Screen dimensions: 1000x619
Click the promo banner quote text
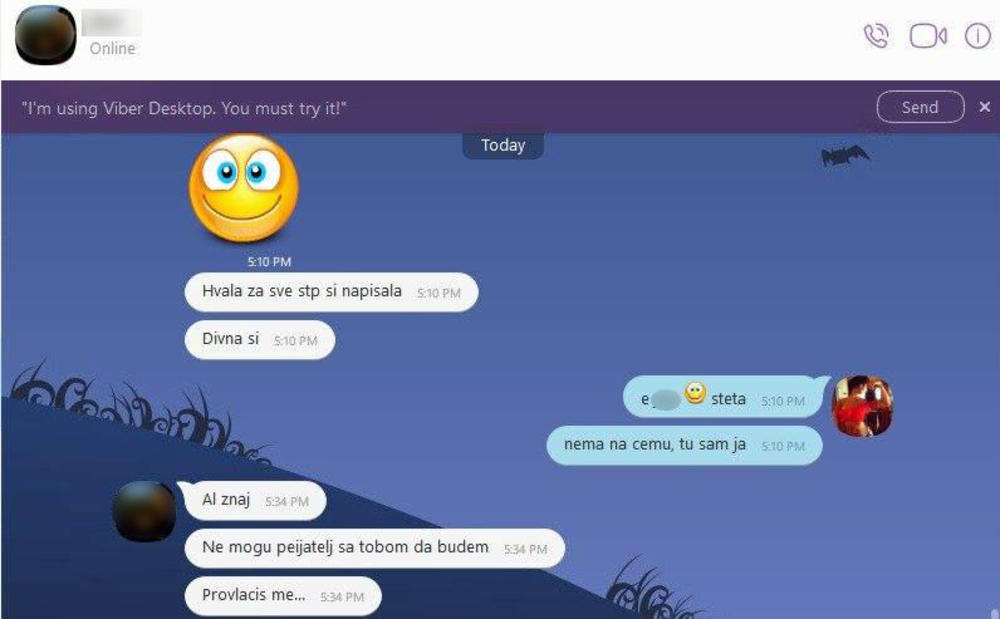click(184, 108)
